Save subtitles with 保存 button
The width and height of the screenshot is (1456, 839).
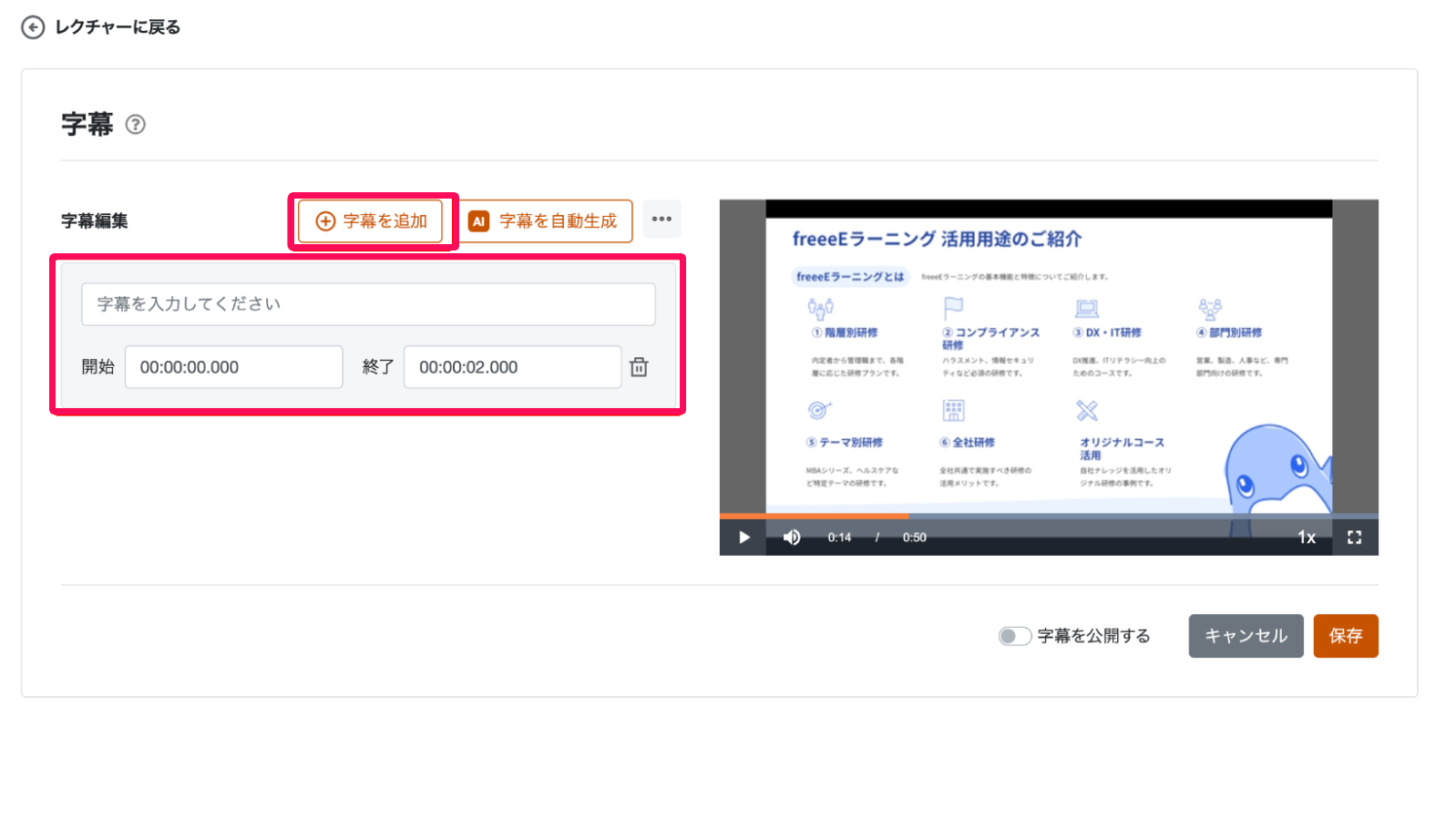[x=1346, y=636]
